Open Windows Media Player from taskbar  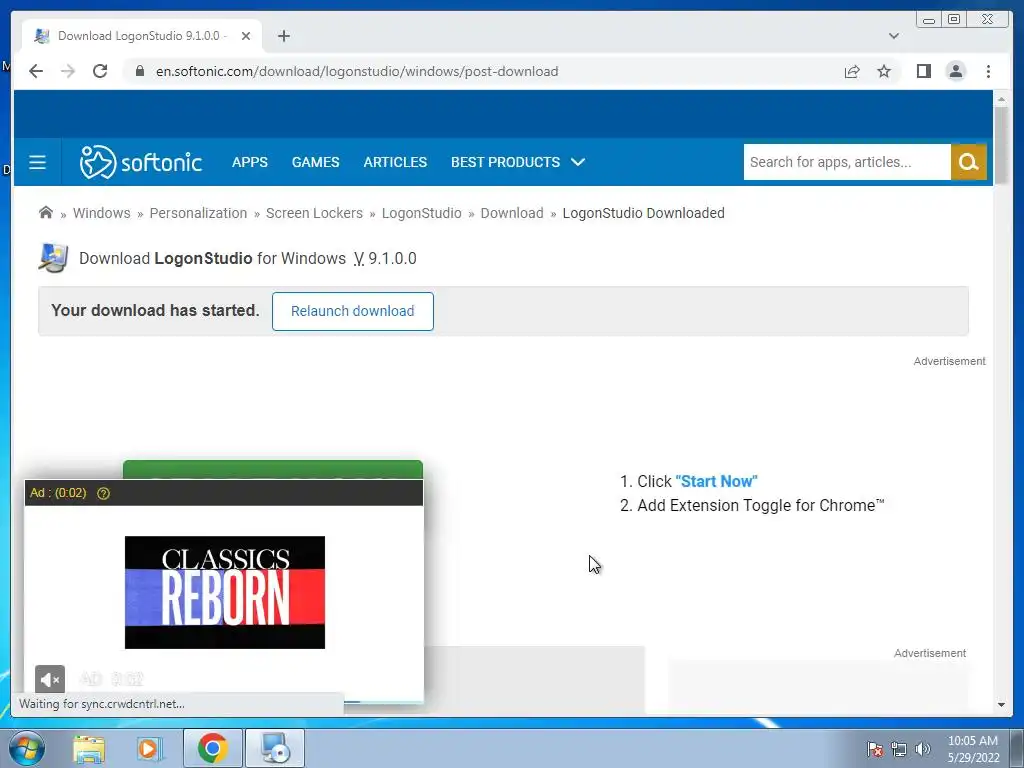(x=150, y=748)
